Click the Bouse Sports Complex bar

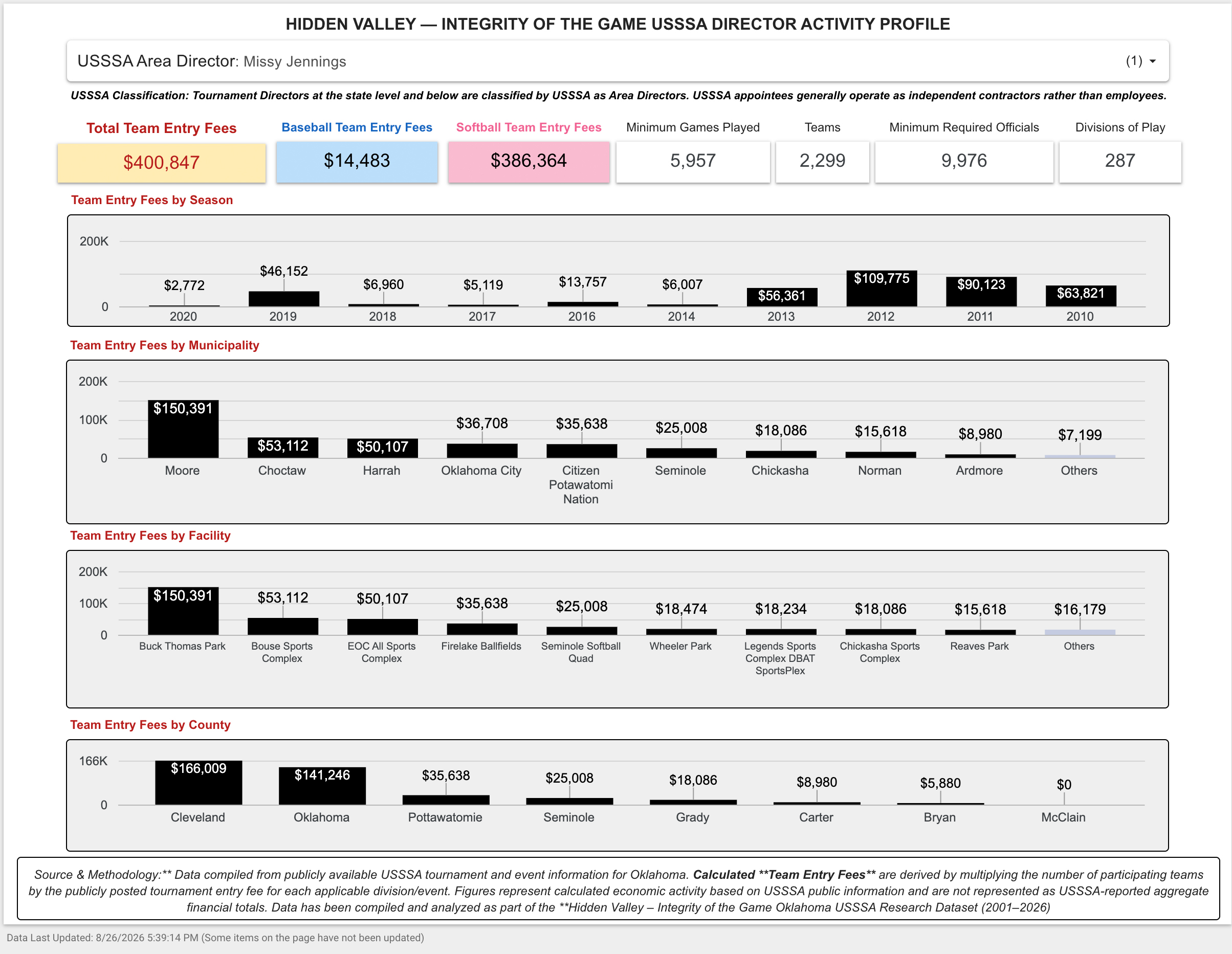282,627
